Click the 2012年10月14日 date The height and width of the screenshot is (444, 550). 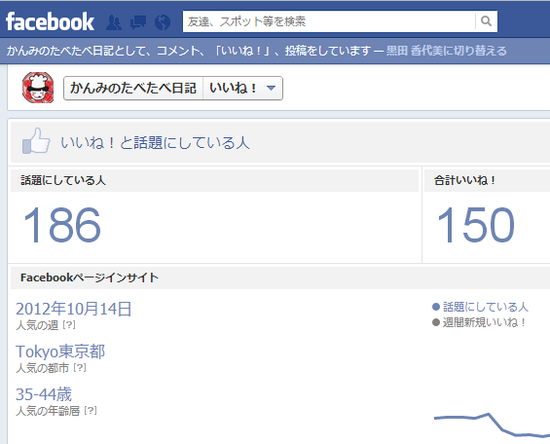click(x=74, y=309)
